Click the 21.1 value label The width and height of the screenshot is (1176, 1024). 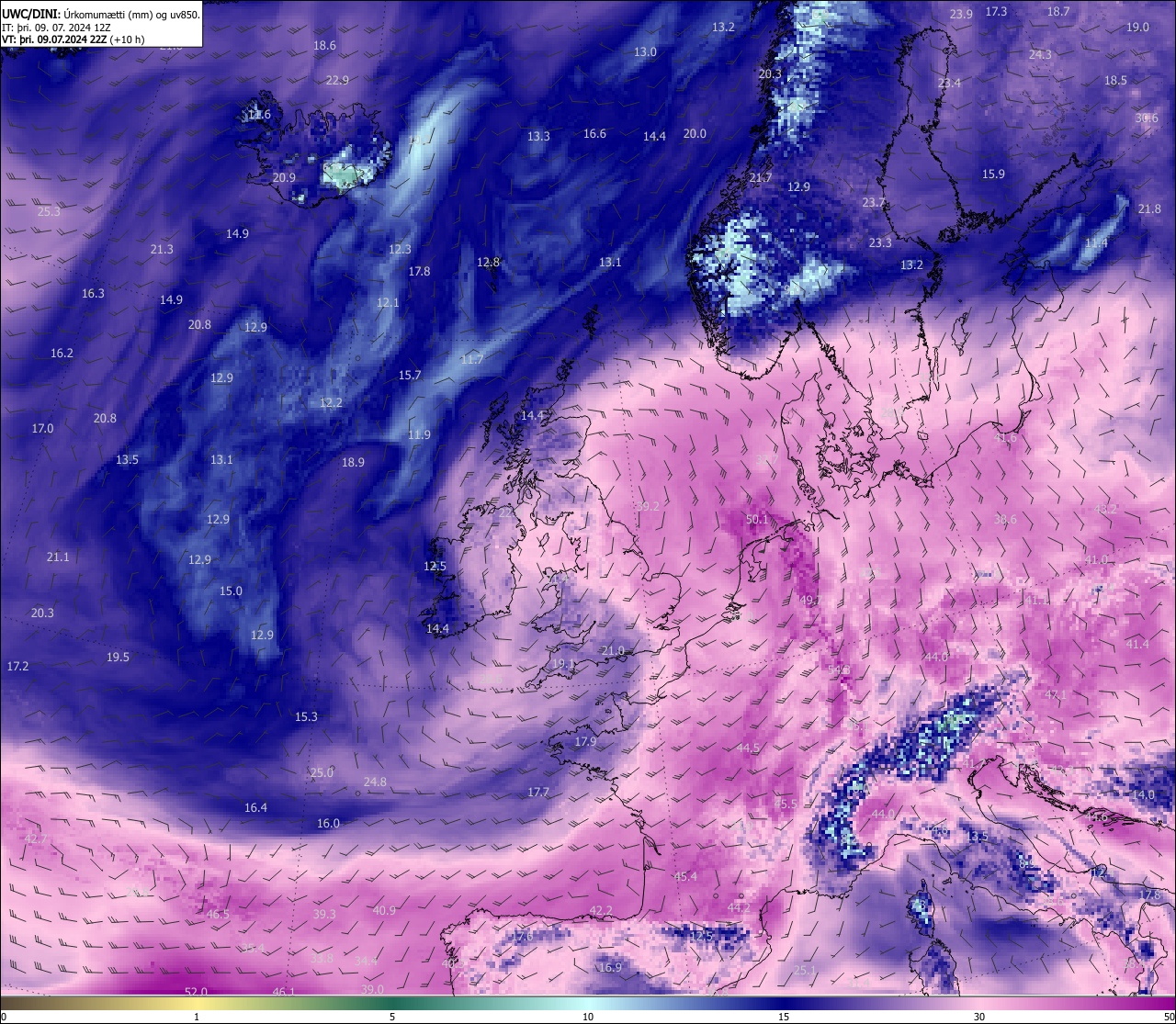click(x=58, y=557)
